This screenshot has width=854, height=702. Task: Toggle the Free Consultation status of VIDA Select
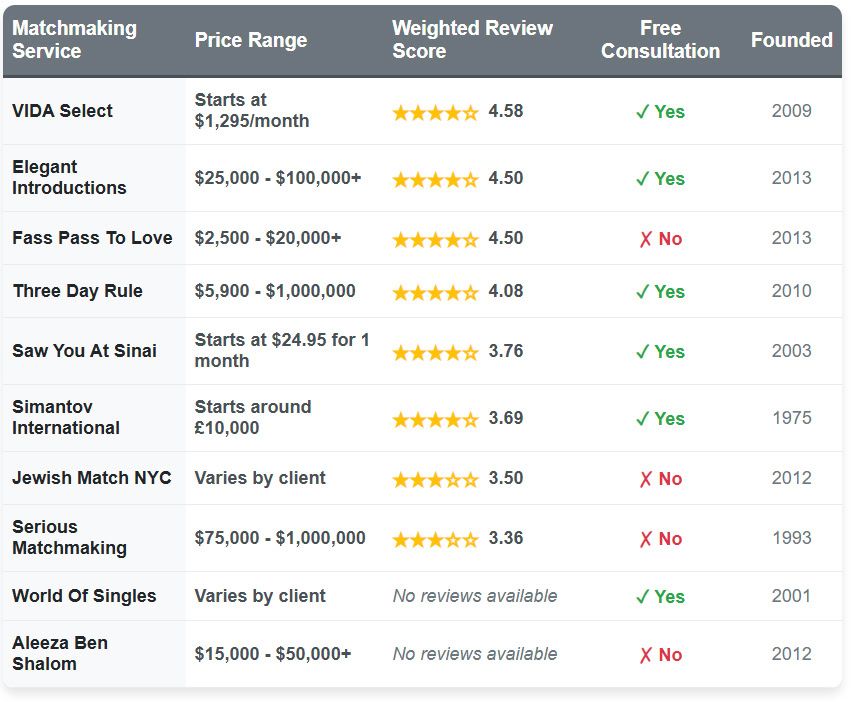click(x=661, y=112)
